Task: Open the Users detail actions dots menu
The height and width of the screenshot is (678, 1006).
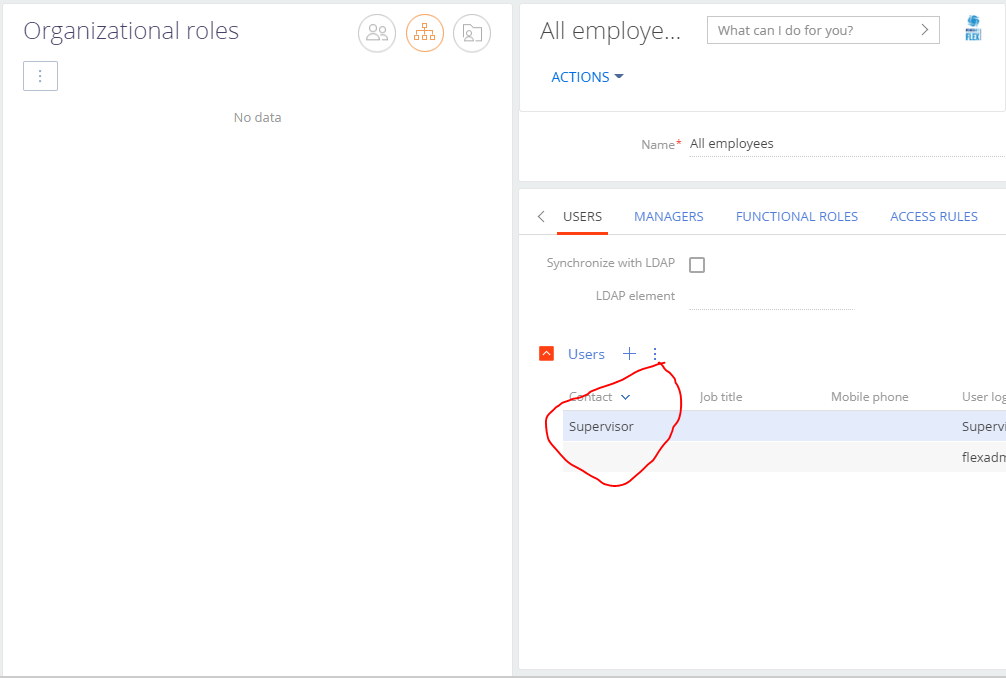Action: [655, 353]
